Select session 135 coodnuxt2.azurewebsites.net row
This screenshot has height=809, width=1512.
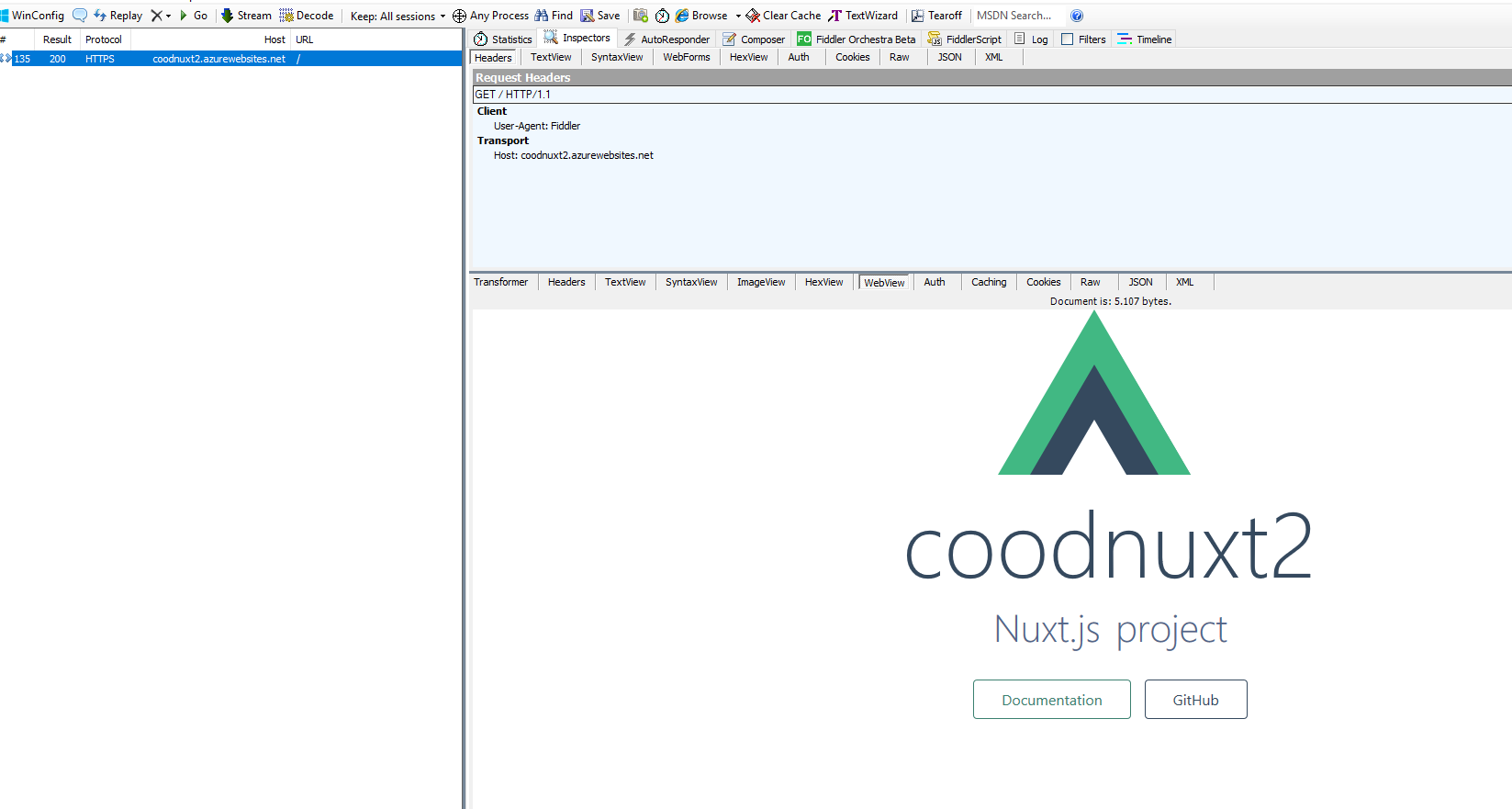230,59
